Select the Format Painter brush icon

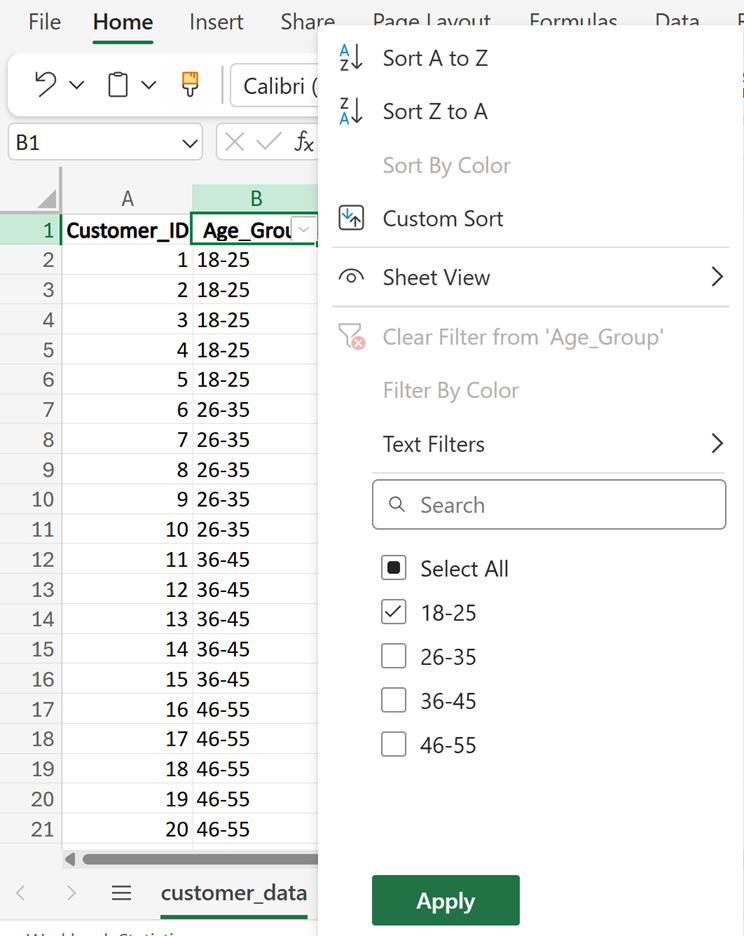point(189,86)
